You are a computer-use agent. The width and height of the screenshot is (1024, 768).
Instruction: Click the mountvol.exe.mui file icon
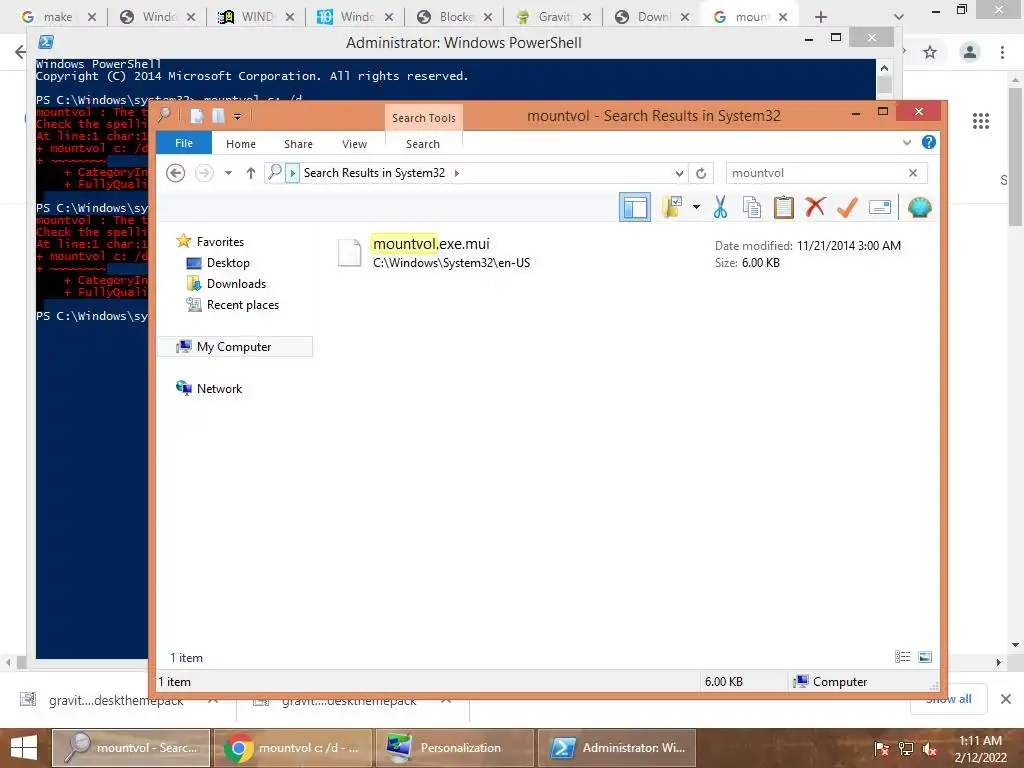(x=349, y=253)
